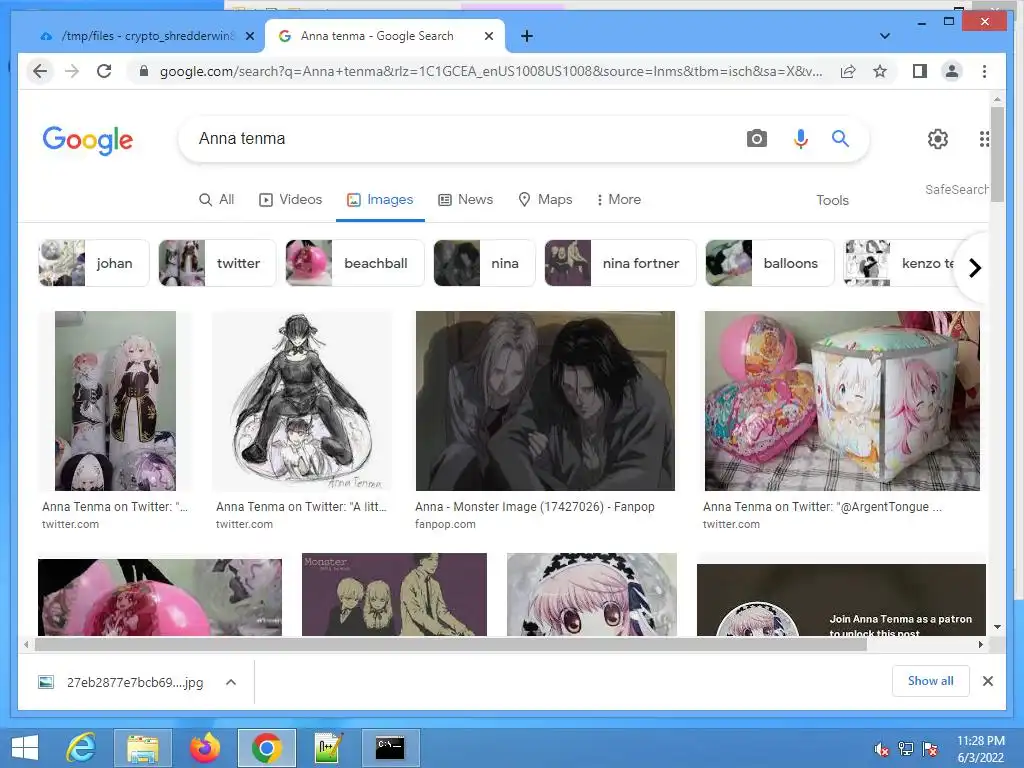
Task: Open the fanpop.com source link
Action: 445,524
